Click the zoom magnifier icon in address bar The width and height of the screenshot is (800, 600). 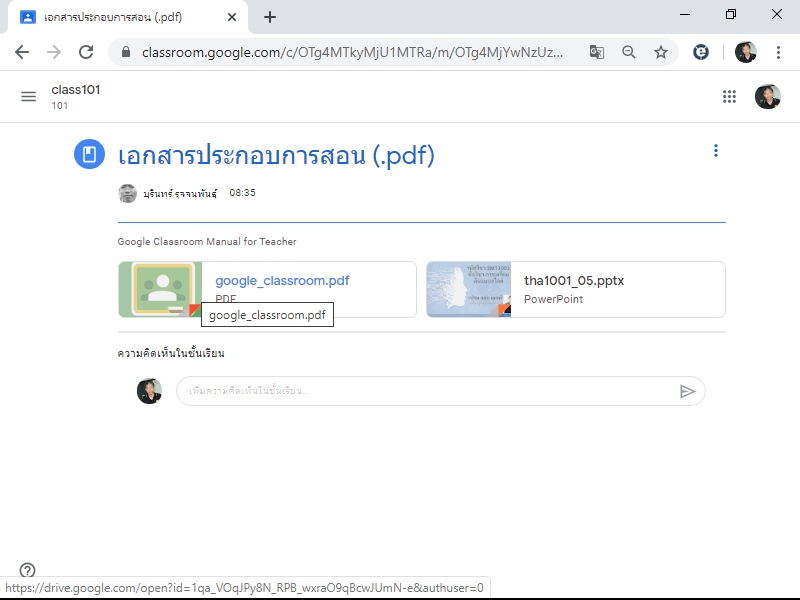(x=629, y=52)
